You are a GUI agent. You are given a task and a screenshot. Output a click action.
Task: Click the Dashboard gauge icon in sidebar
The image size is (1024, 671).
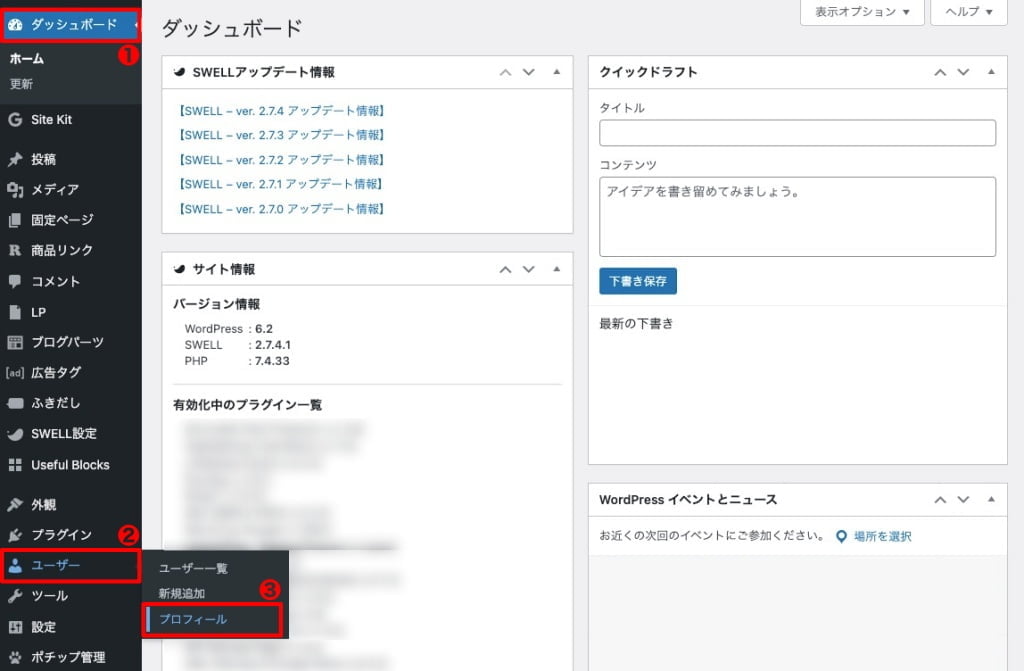[x=15, y=25]
